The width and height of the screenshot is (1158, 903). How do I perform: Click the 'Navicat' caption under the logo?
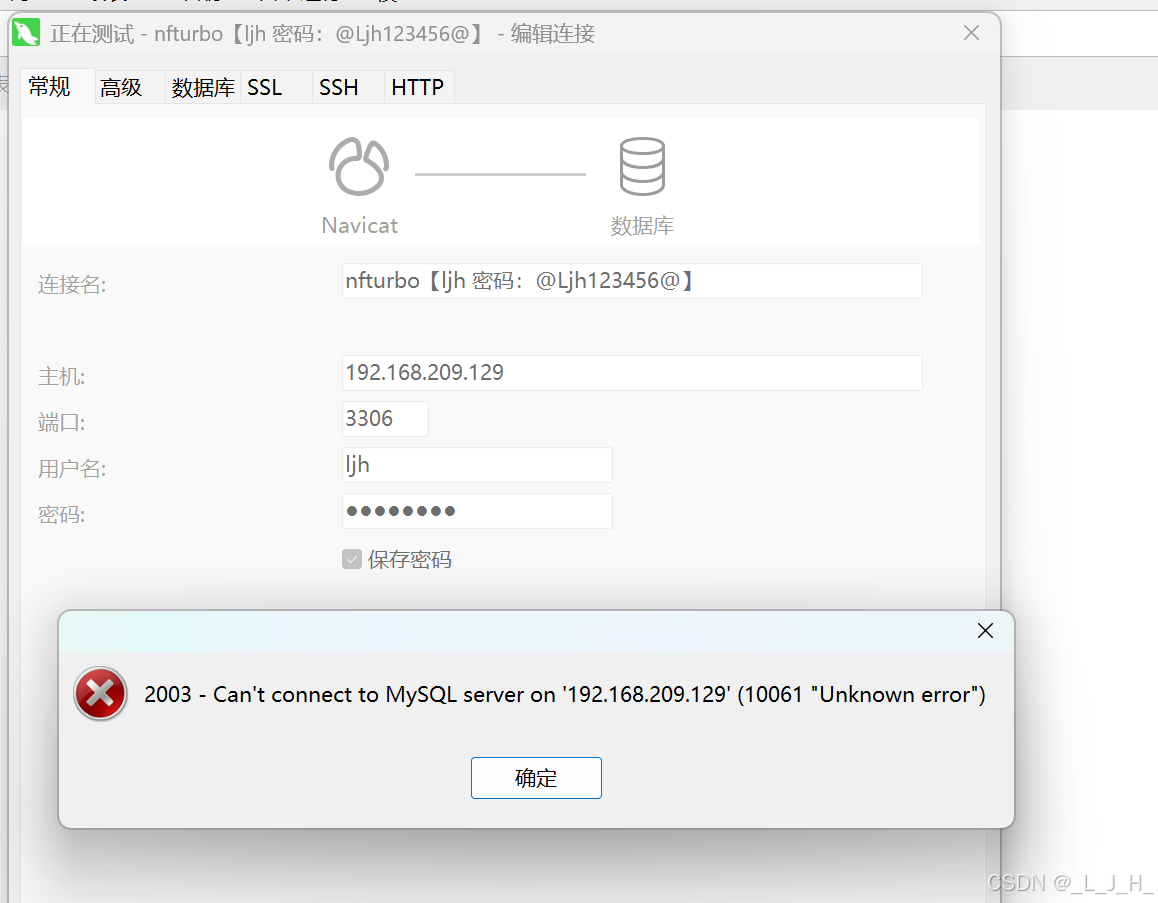point(360,225)
